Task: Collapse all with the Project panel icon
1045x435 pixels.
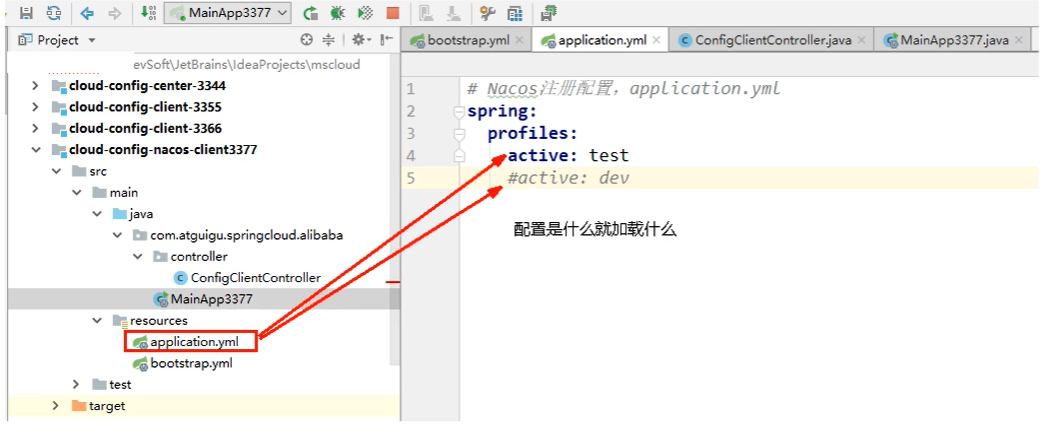Action: (x=328, y=40)
